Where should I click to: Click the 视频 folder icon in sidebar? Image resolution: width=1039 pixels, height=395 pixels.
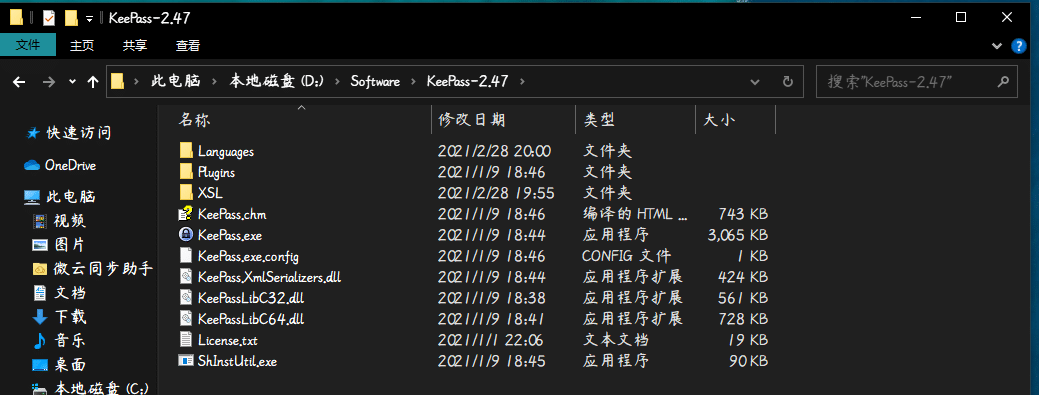[40, 221]
